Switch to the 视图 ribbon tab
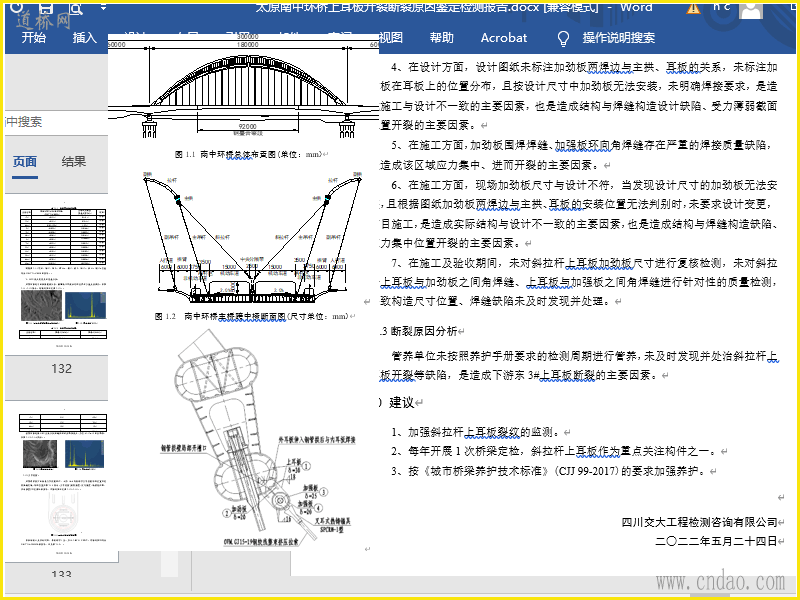Screen dimensions: 800x600 point(390,38)
